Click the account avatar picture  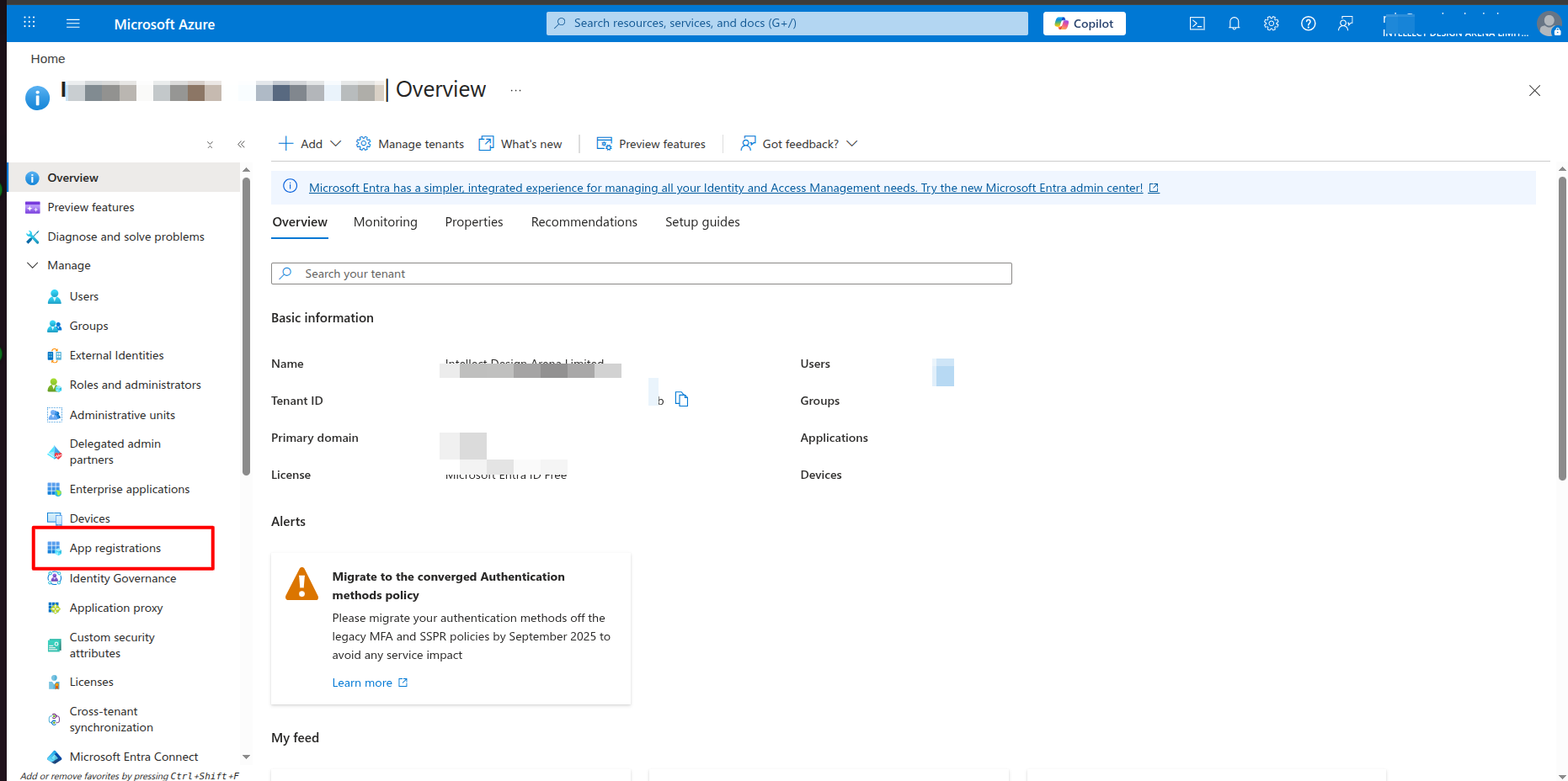(x=1549, y=24)
